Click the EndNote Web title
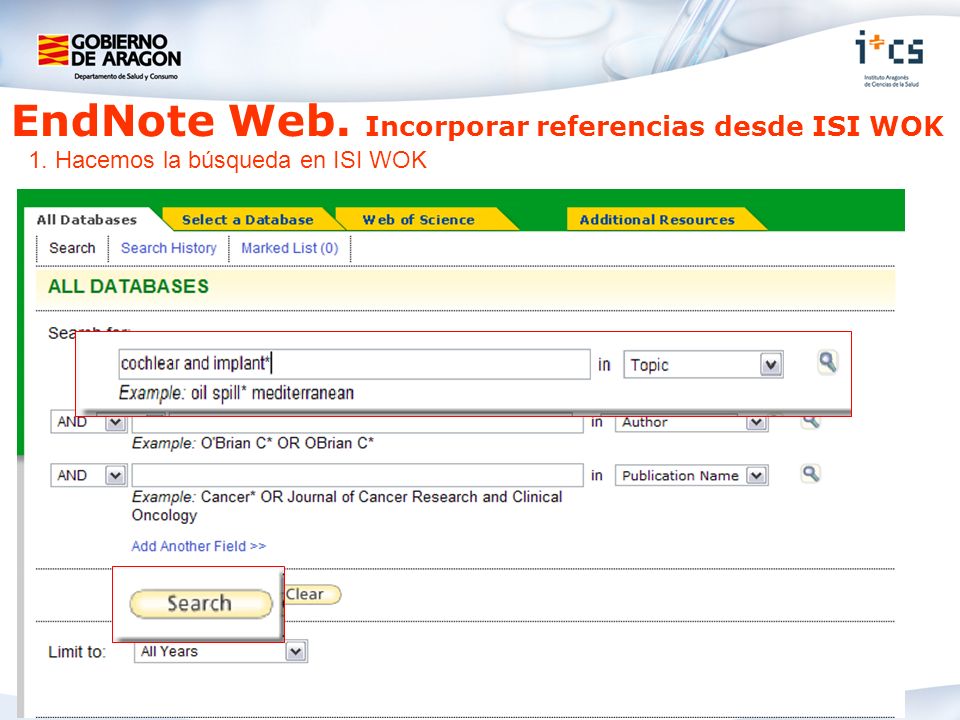The image size is (960, 720). (181, 121)
